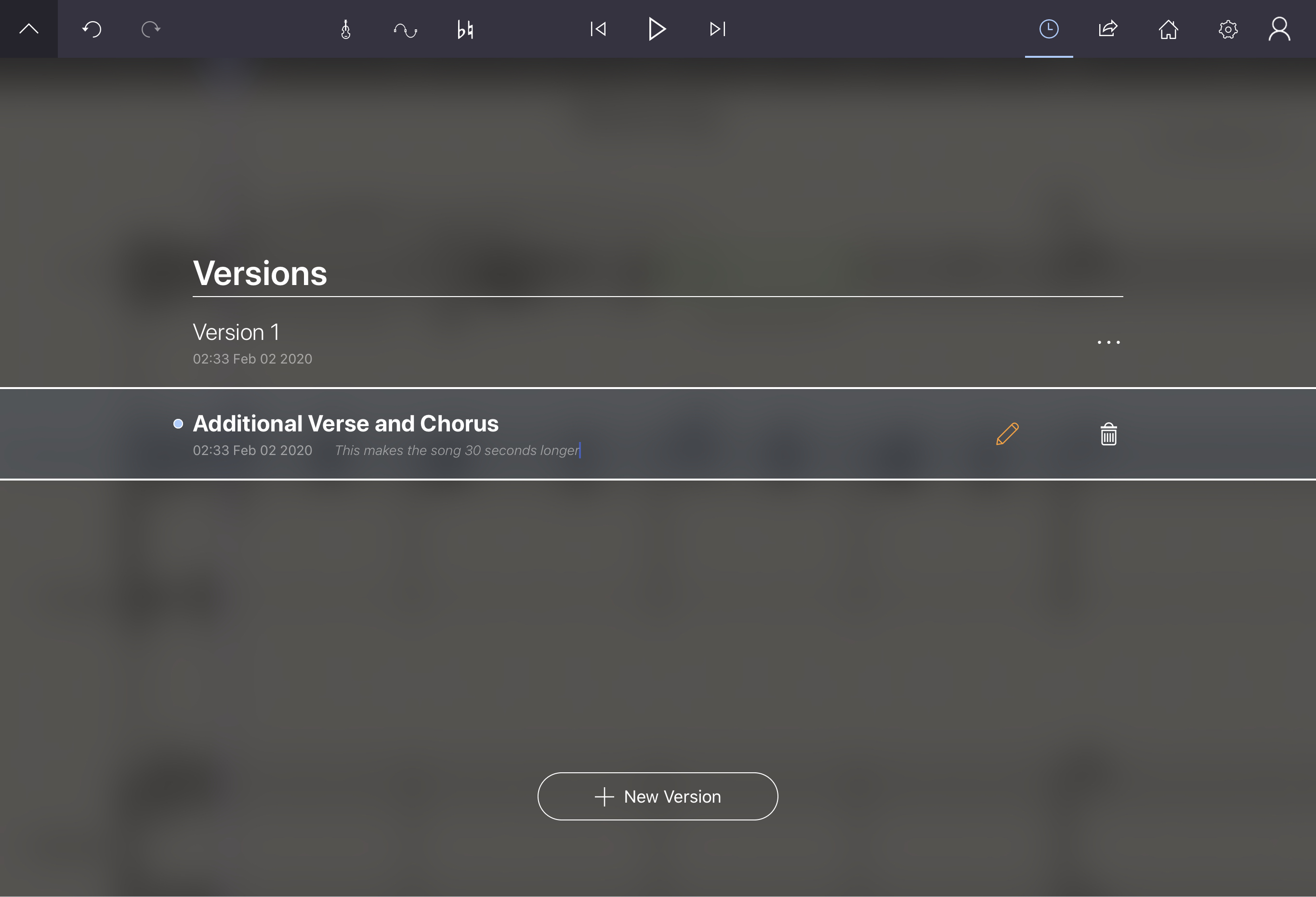
Task: Click the redo button
Action: click(150, 28)
